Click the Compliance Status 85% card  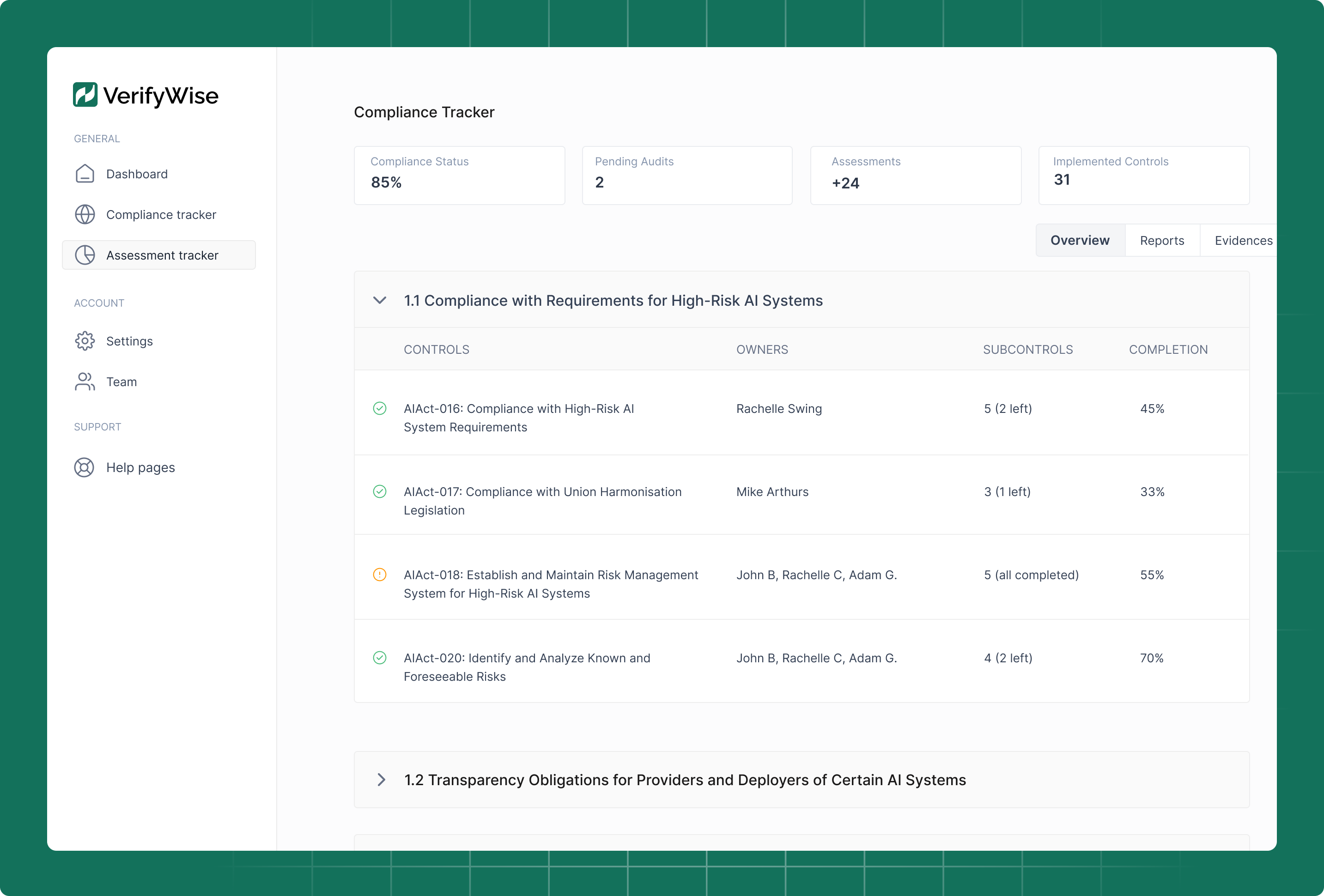pyautogui.click(x=459, y=176)
